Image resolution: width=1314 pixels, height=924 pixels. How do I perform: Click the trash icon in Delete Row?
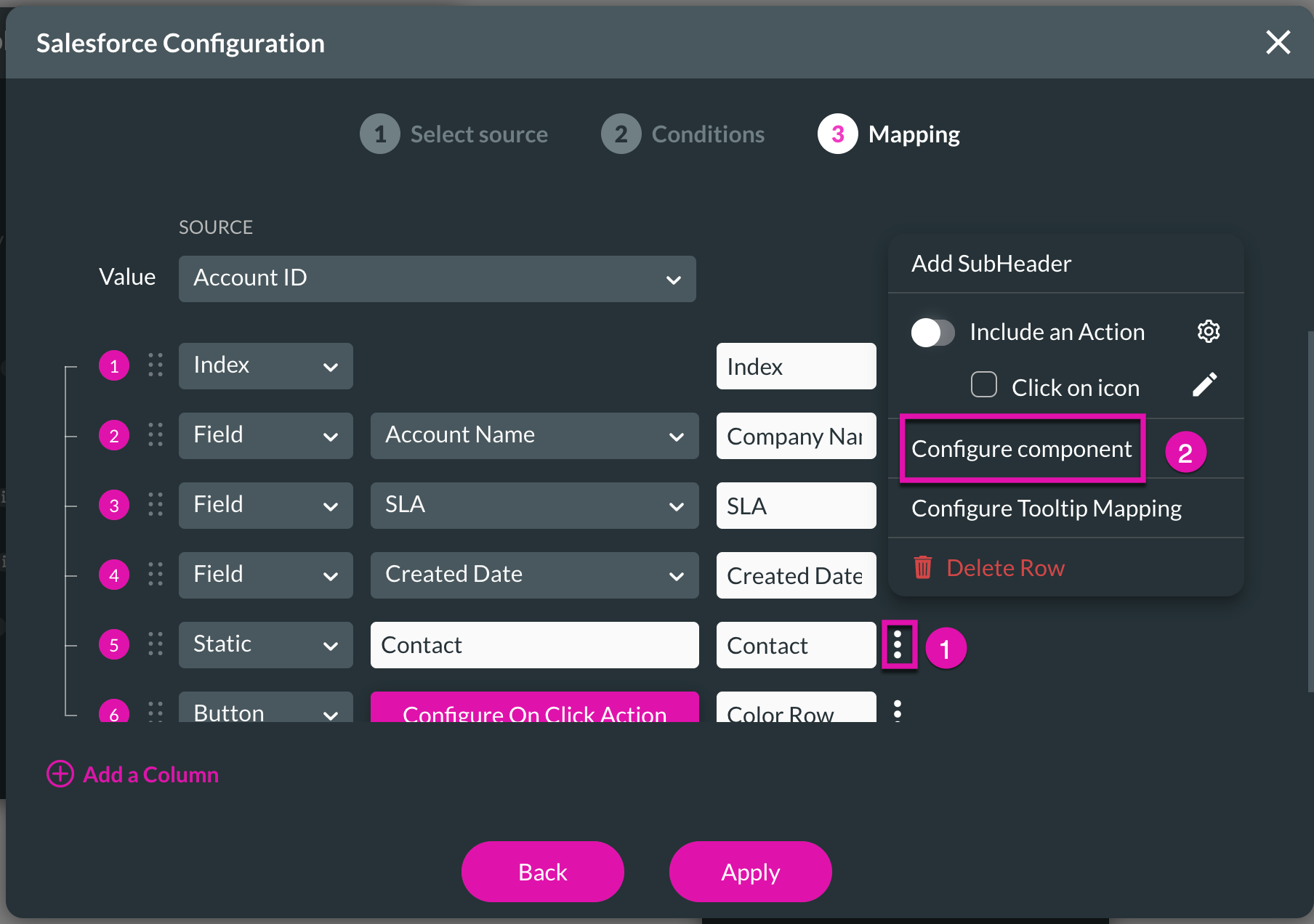[922, 567]
